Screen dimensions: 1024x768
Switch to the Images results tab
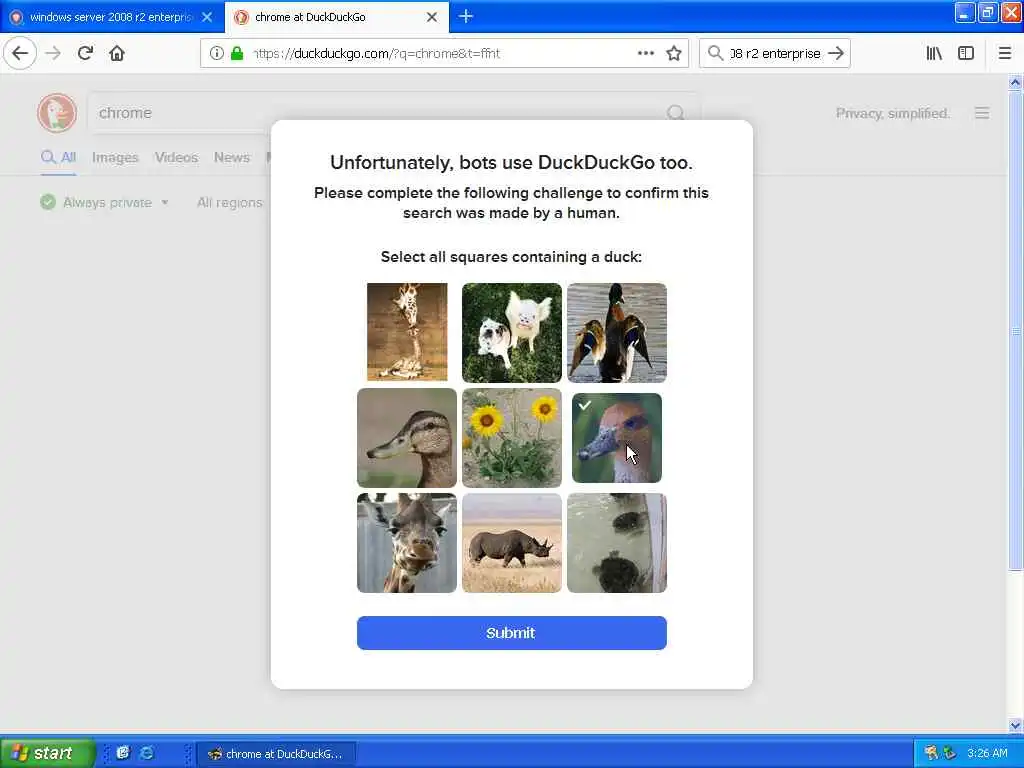pos(115,157)
